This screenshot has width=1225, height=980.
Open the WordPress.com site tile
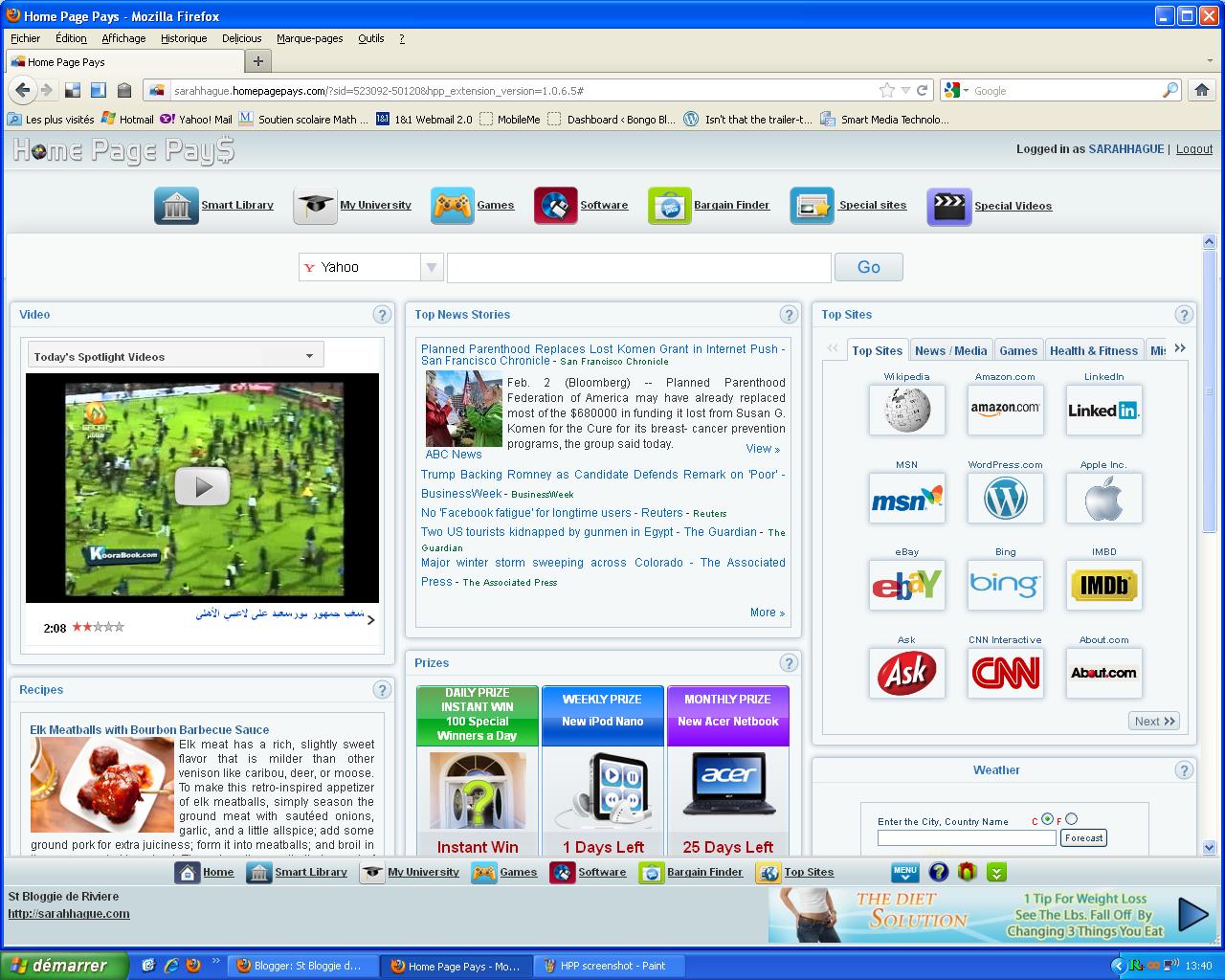[x=1005, y=498]
